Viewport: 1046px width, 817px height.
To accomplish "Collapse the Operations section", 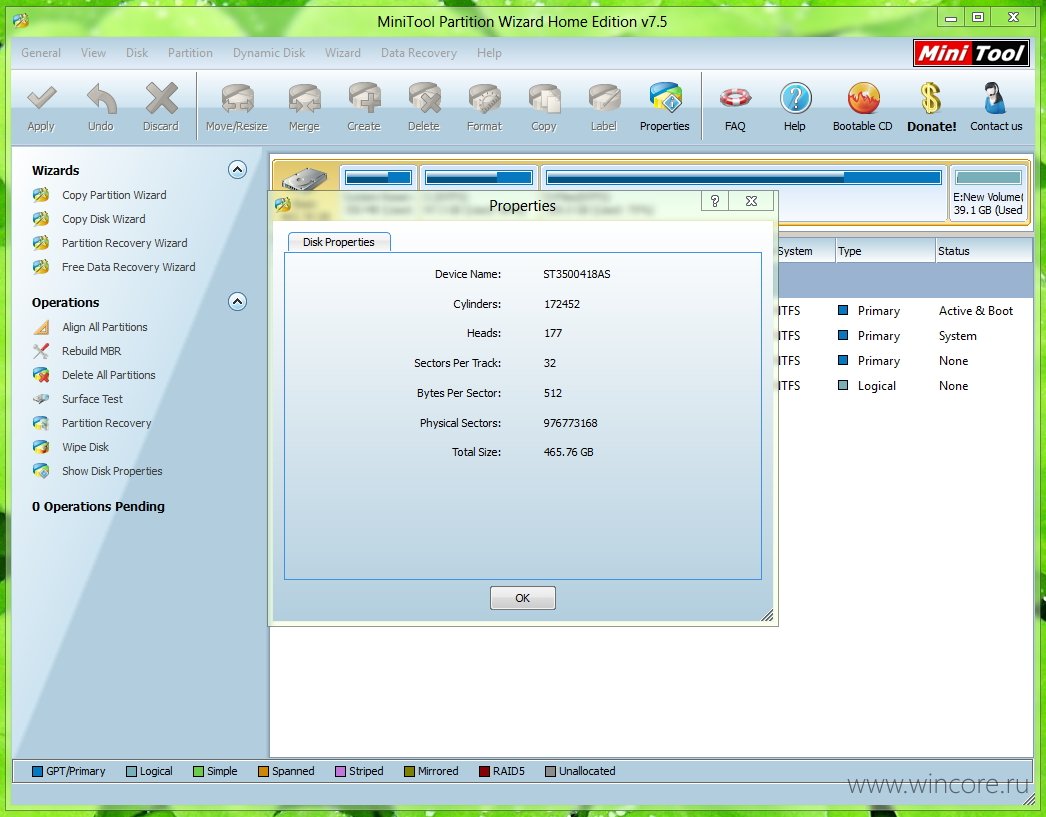I will 237,302.
